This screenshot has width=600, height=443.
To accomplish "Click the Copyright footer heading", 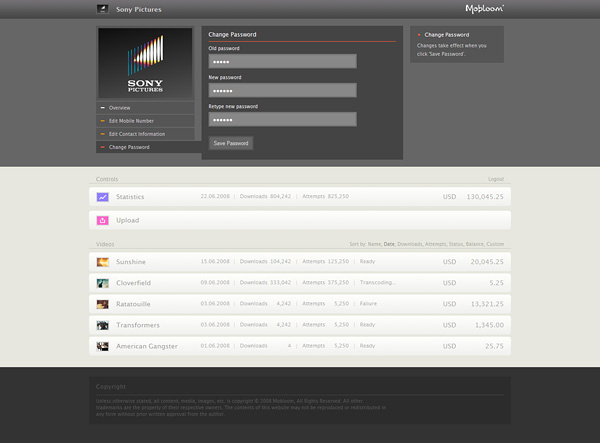I will click(111, 387).
